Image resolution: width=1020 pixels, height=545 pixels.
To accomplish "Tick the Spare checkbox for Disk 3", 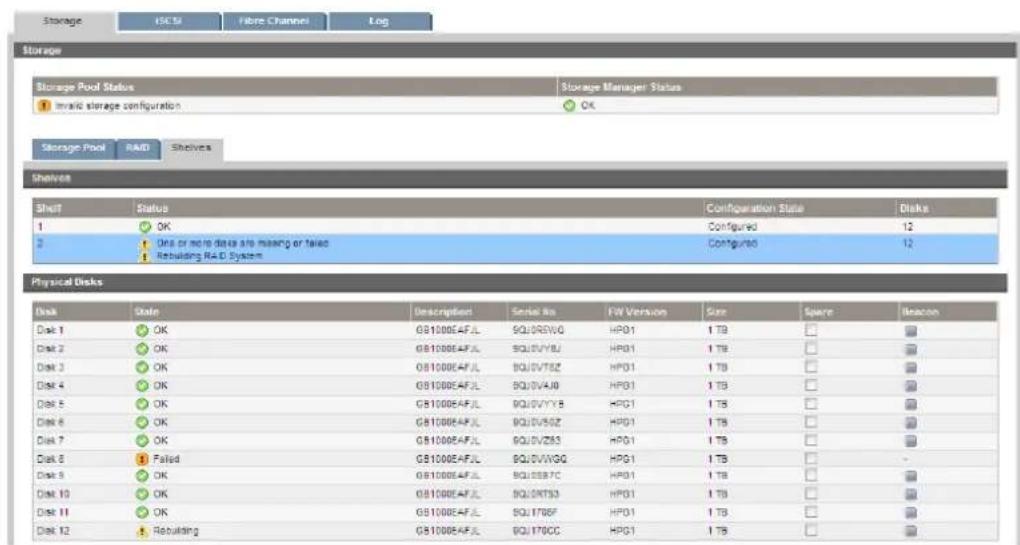I will coord(811,367).
